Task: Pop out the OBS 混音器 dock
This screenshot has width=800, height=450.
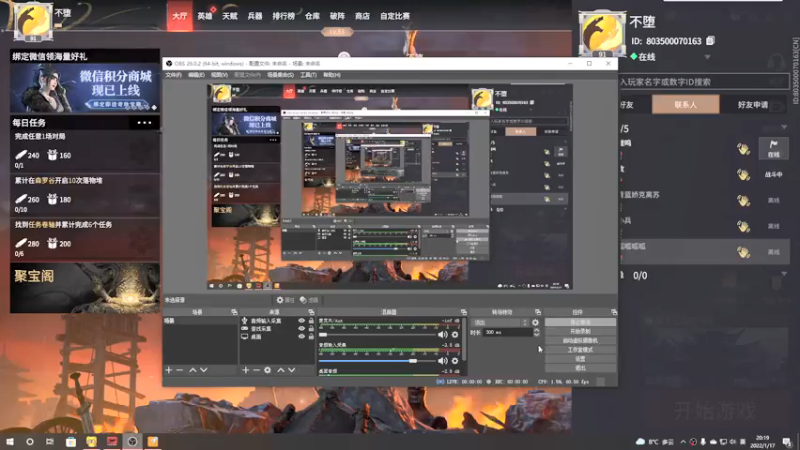Action: (x=464, y=312)
